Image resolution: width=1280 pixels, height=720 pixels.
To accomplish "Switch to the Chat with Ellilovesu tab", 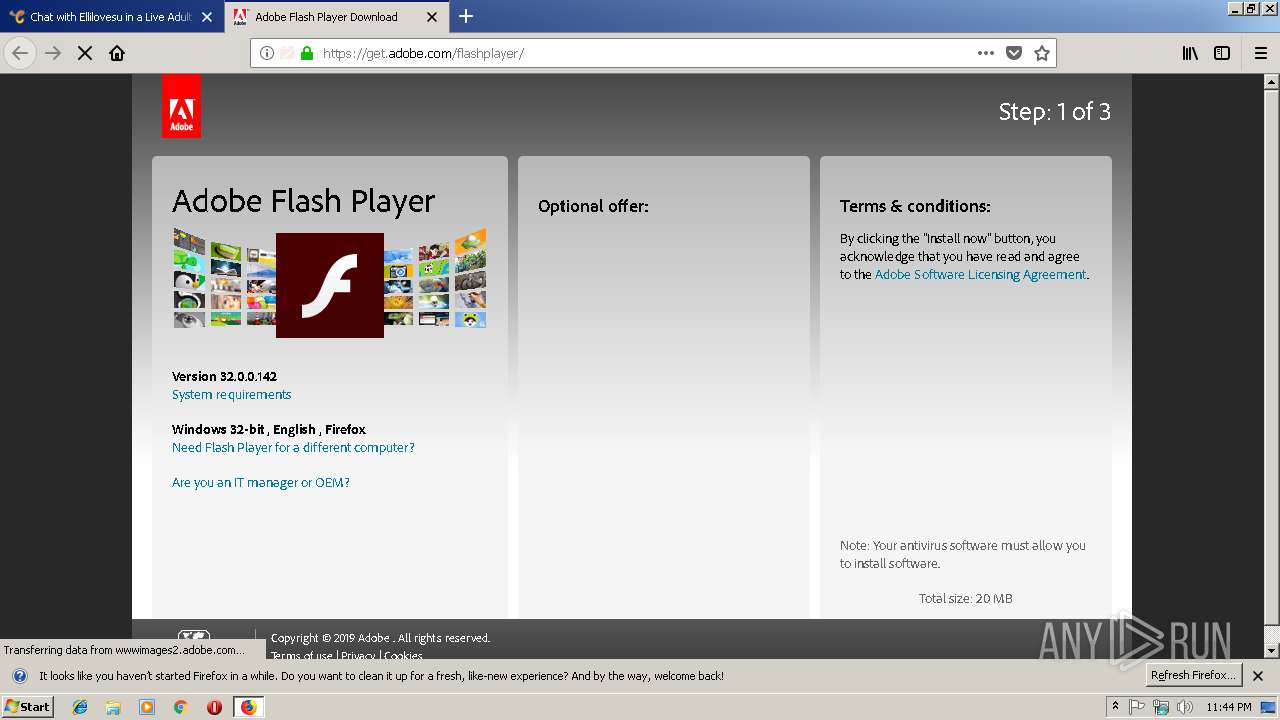I will coord(112,17).
